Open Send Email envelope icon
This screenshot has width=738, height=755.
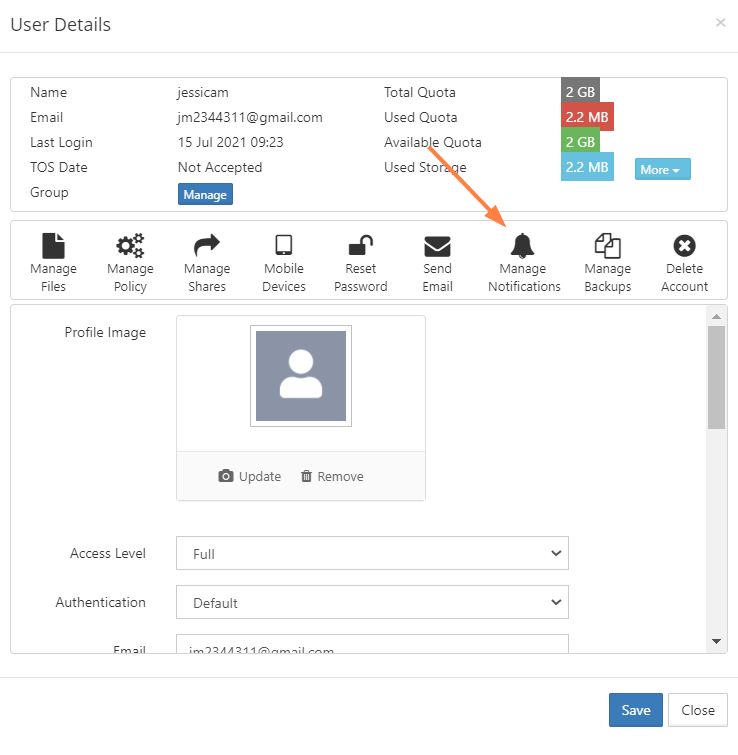point(437,246)
